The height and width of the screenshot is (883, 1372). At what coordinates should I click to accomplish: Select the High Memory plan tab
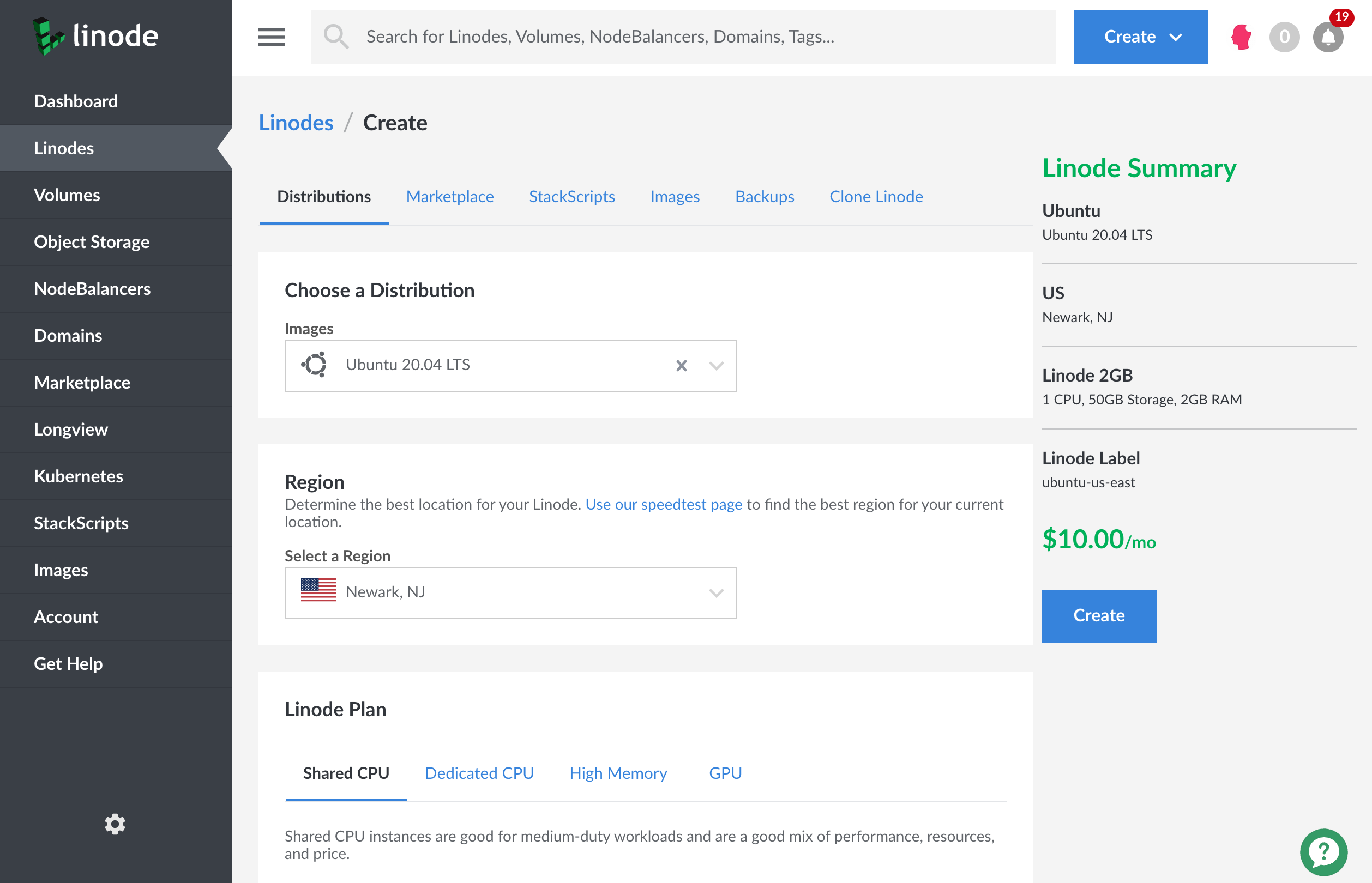coord(618,773)
